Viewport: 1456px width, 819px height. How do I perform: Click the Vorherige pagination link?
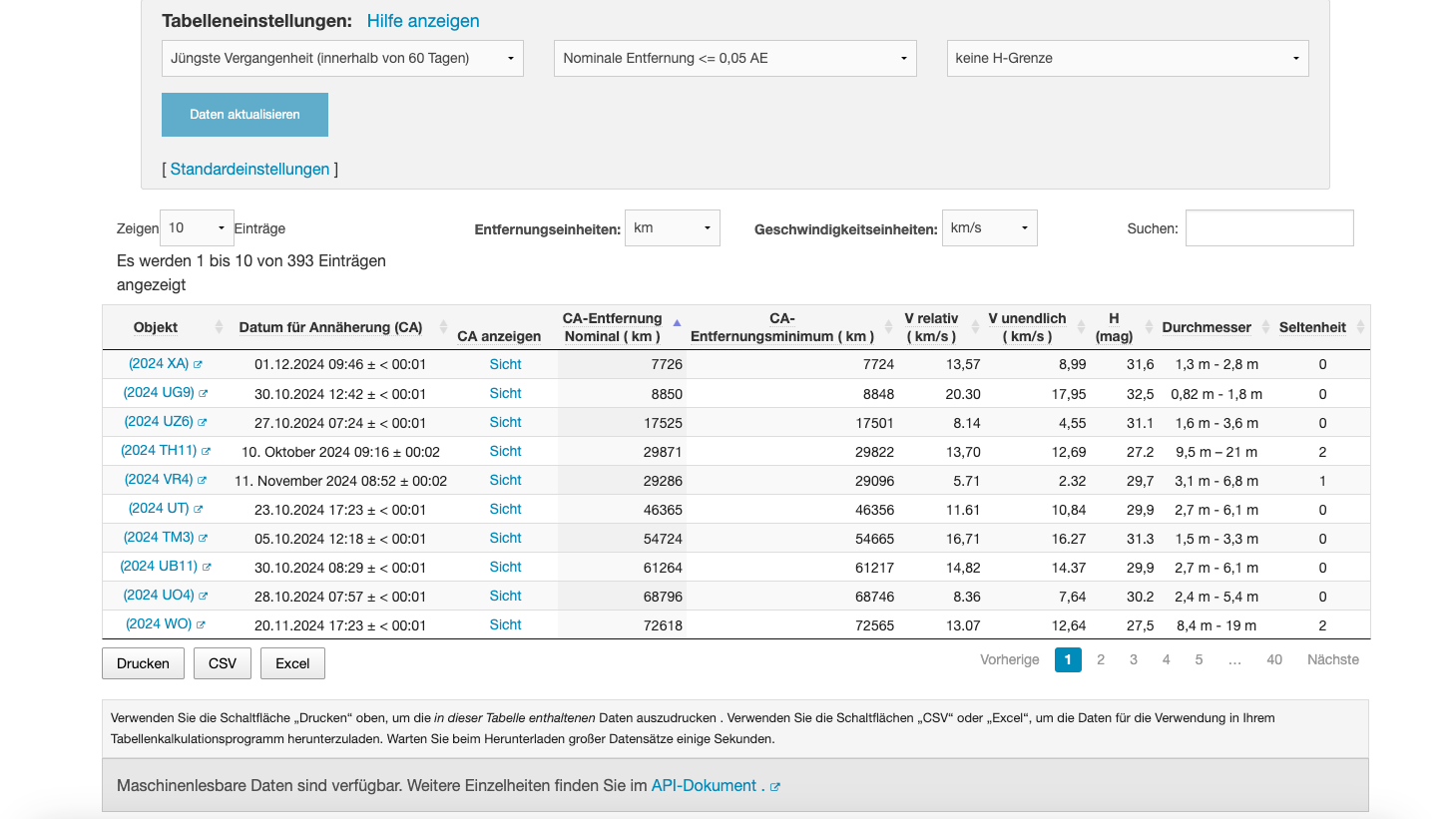[x=1010, y=659]
